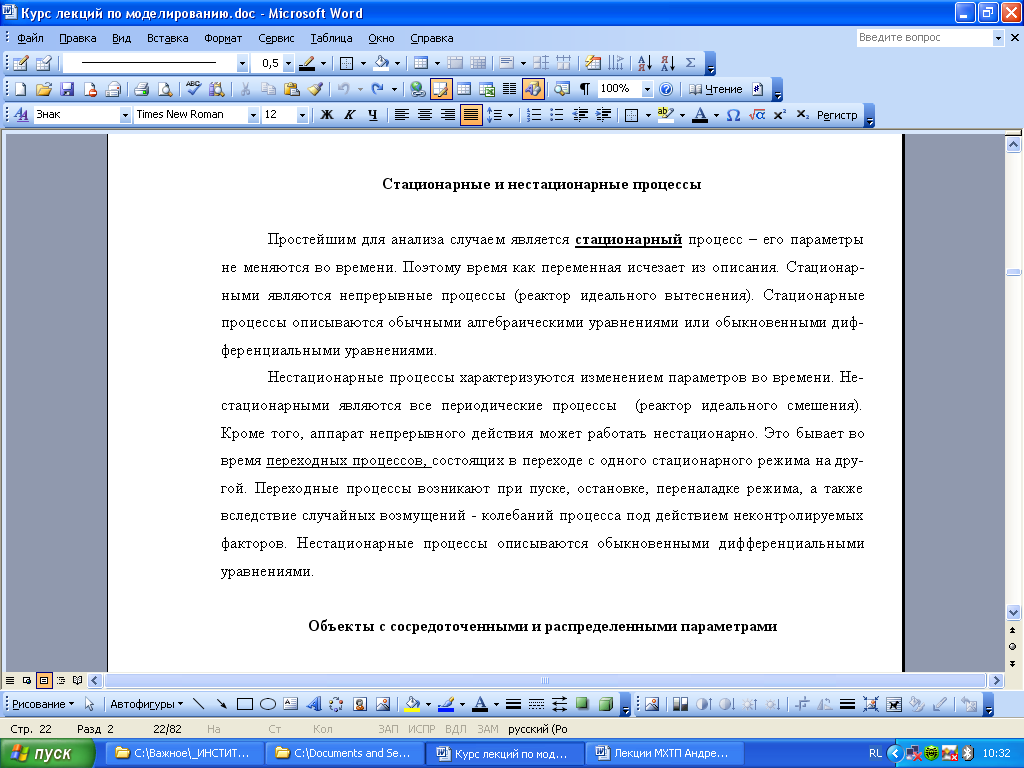Sort ascending in the Tables toolbar
Viewport: 1024px width, 768px height.
644,63
